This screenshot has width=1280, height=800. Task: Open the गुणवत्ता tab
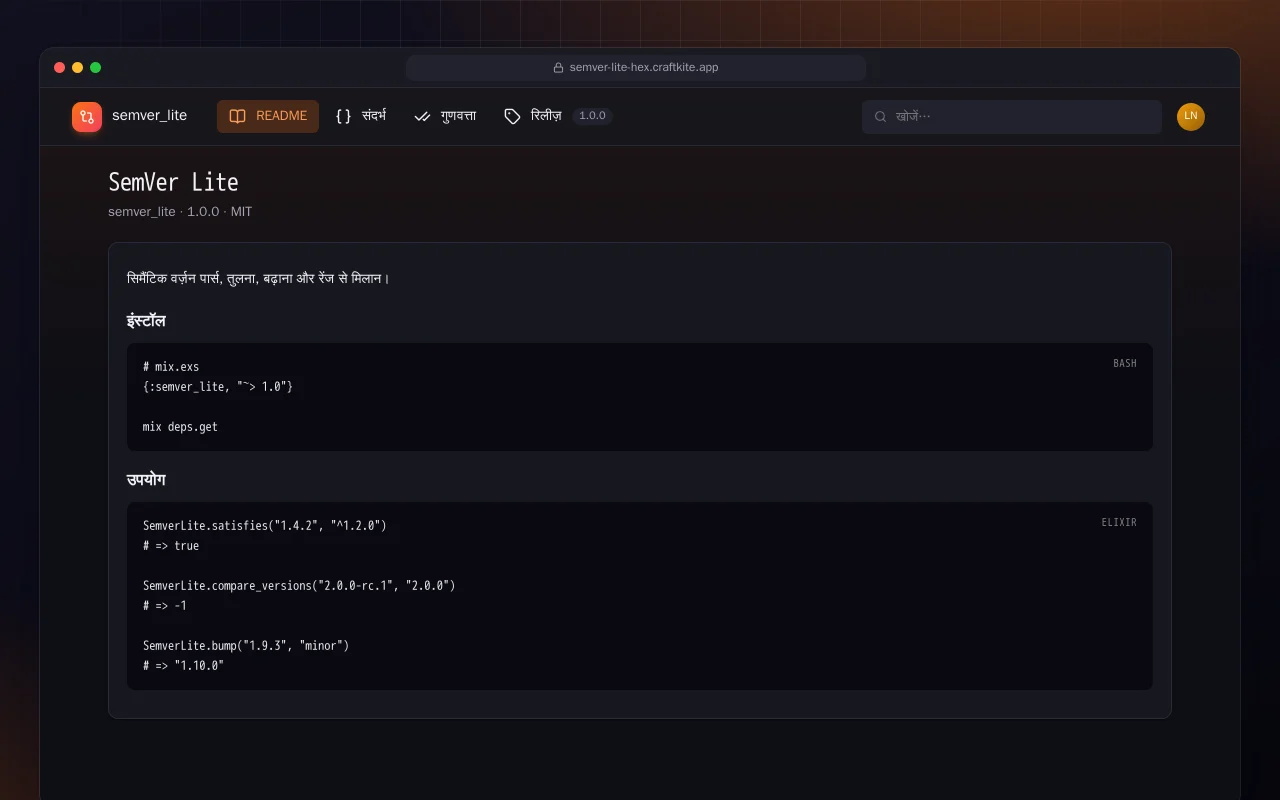pos(445,116)
